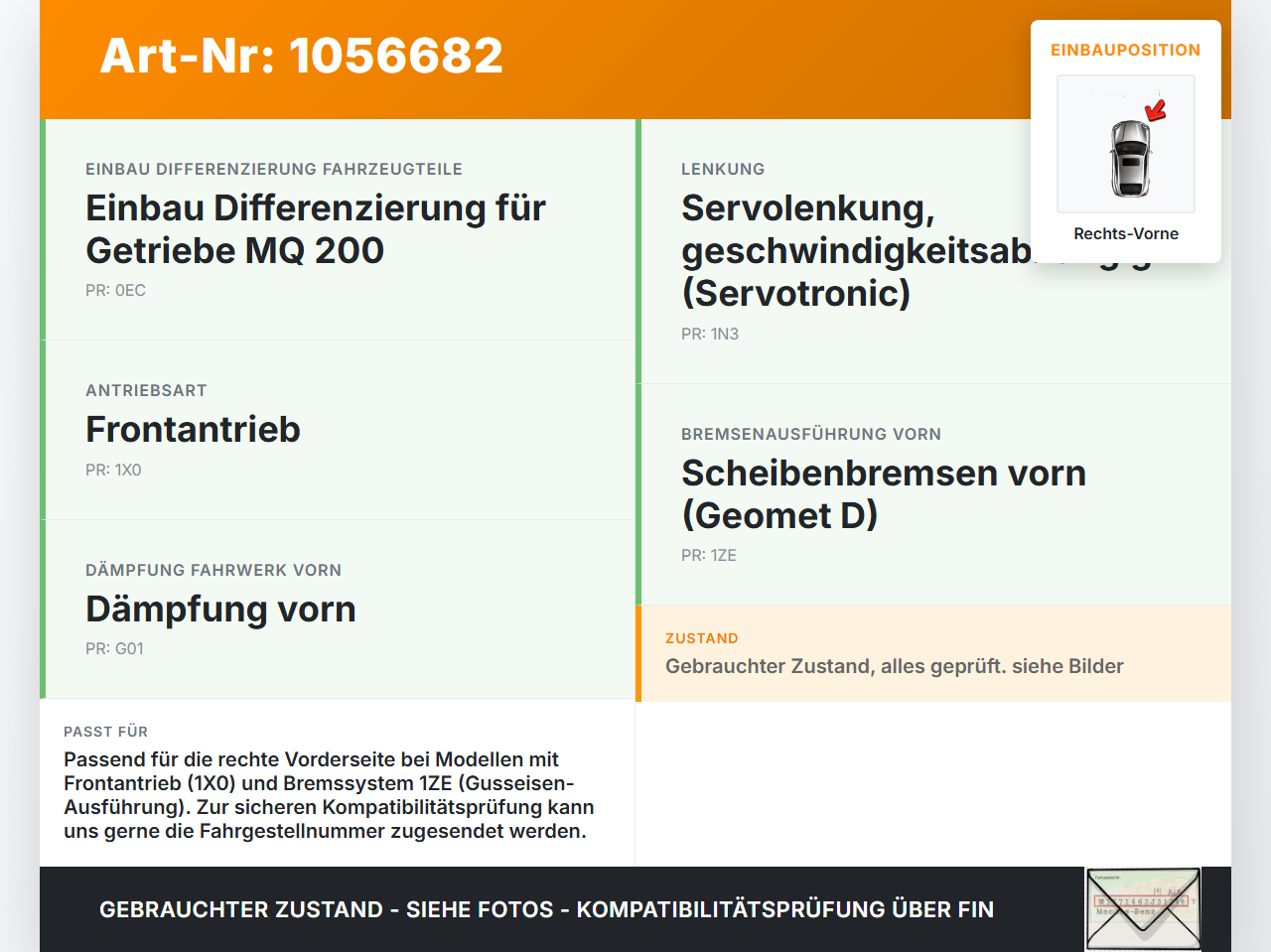Click the 'PR: G01' code
The image size is (1271, 952).
(114, 648)
